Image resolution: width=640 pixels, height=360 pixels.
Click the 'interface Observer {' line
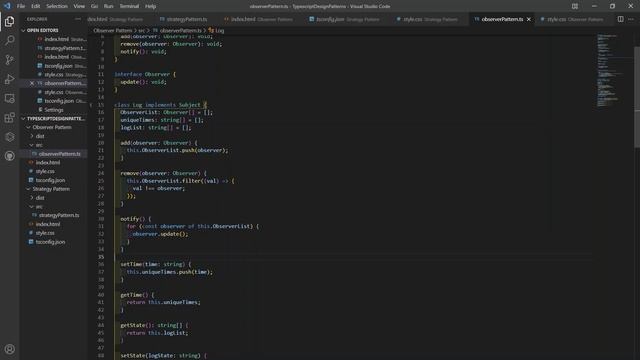click(x=145, y=74)
